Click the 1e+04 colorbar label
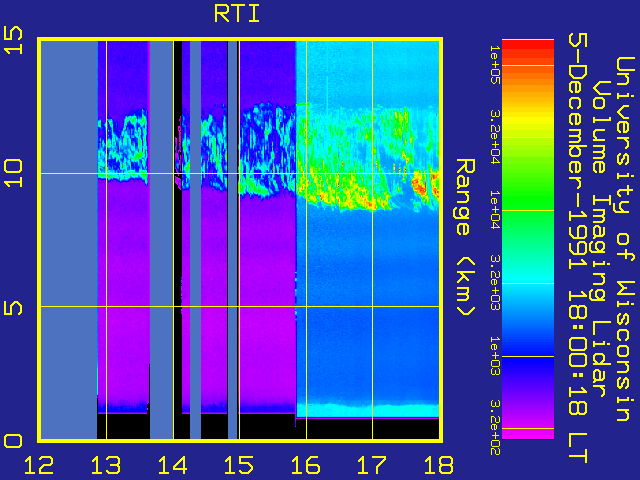Viewport: 640px width, 480px height. [x=495, y=209]
